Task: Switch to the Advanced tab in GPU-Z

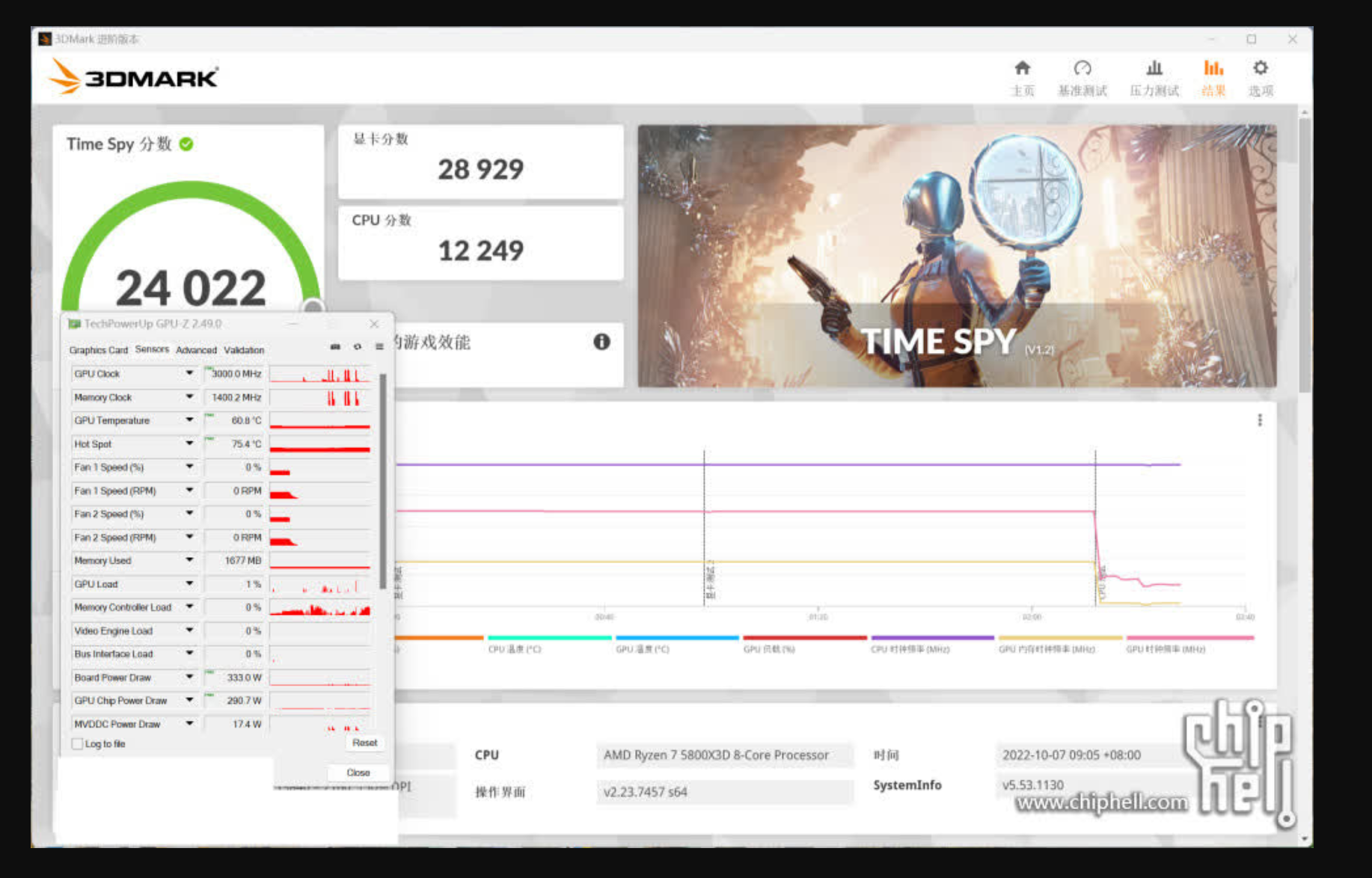Action: [x=196, y=350]
